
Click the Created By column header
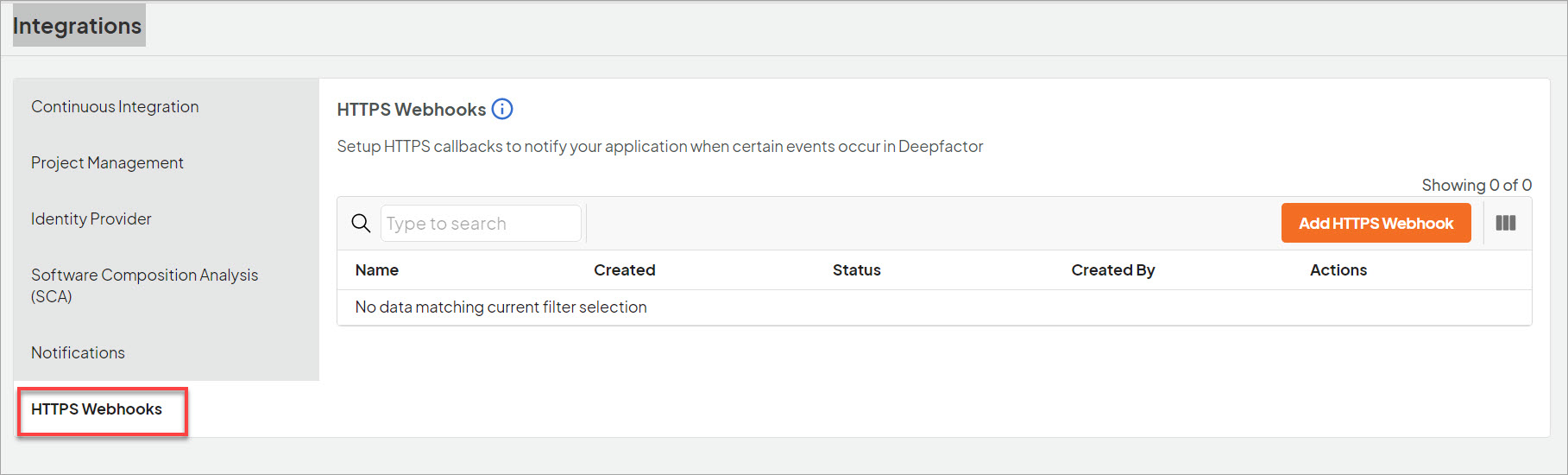pos(1113,269)
